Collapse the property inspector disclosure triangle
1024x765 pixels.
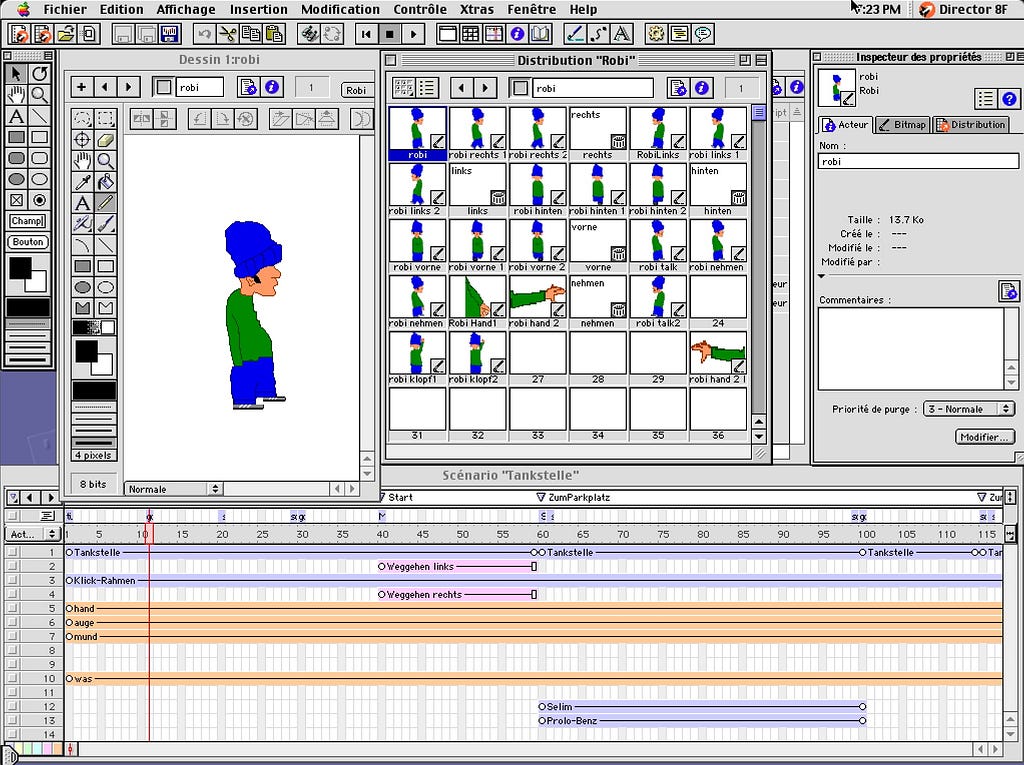pyautogui.click(x=822, y=276)
